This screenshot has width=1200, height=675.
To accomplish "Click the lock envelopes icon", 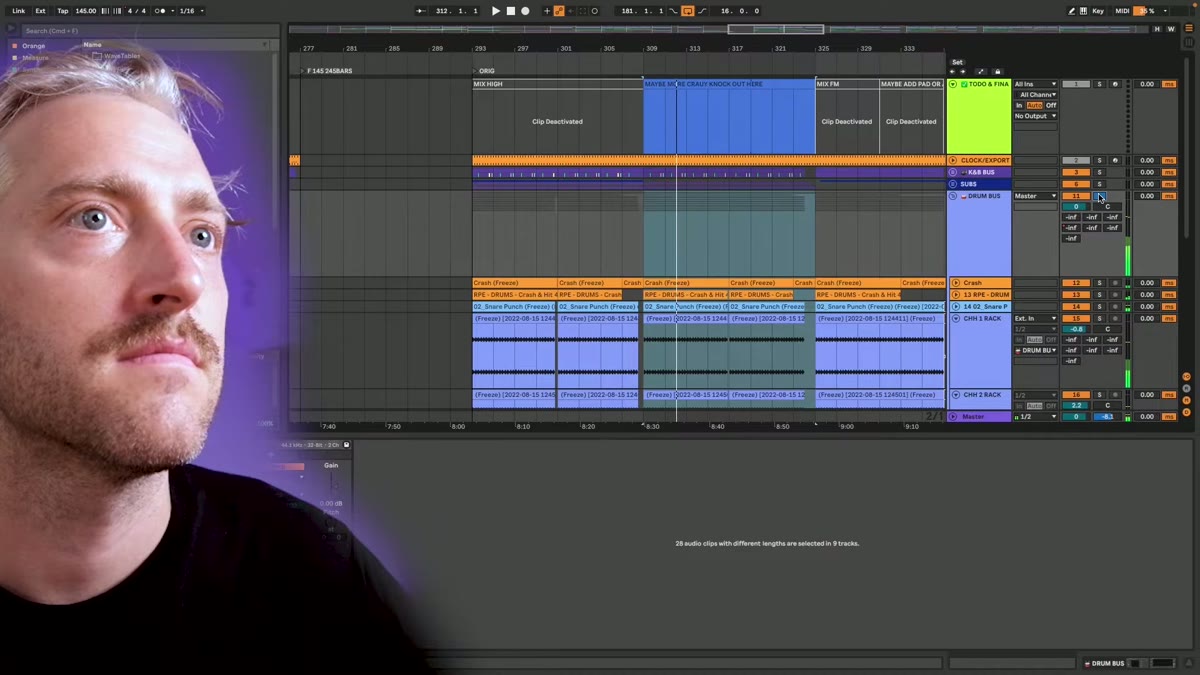I will pyautogui.click(x=997, y=72).
